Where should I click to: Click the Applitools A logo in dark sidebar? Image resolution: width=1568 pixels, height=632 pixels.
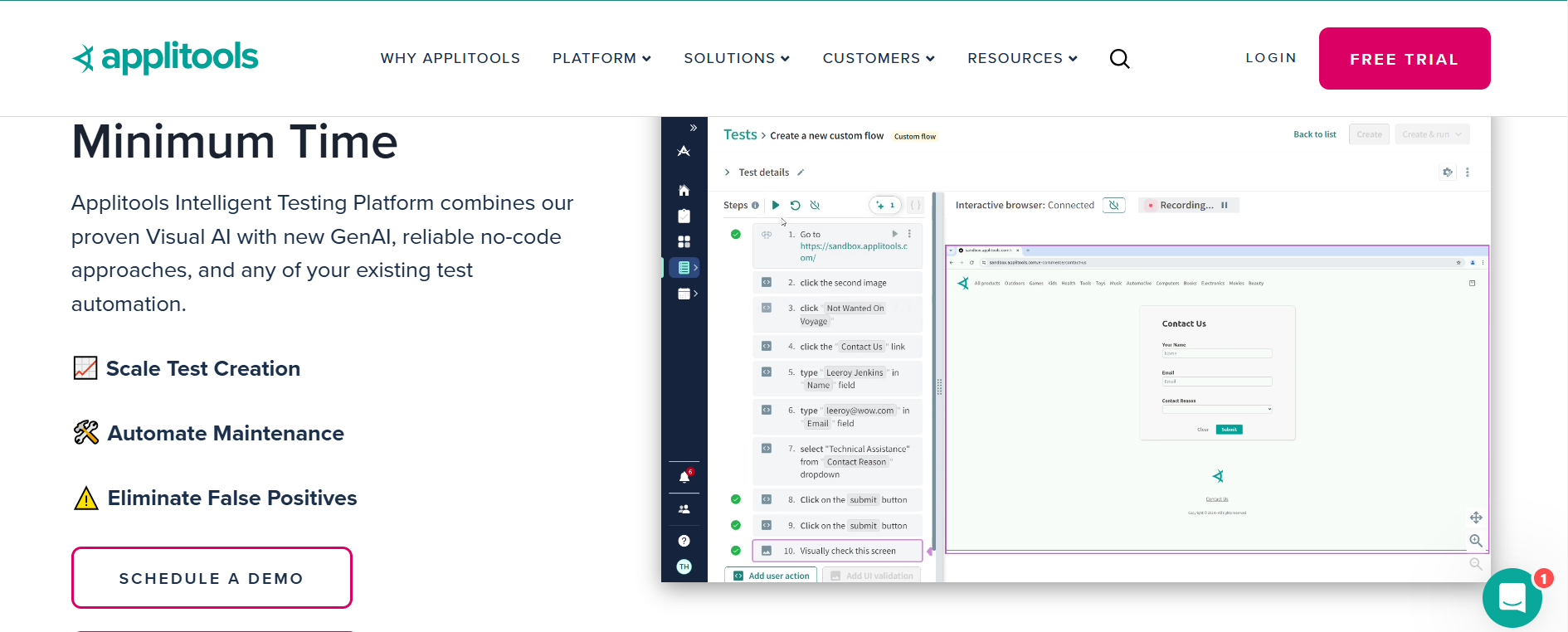(684, 151)
